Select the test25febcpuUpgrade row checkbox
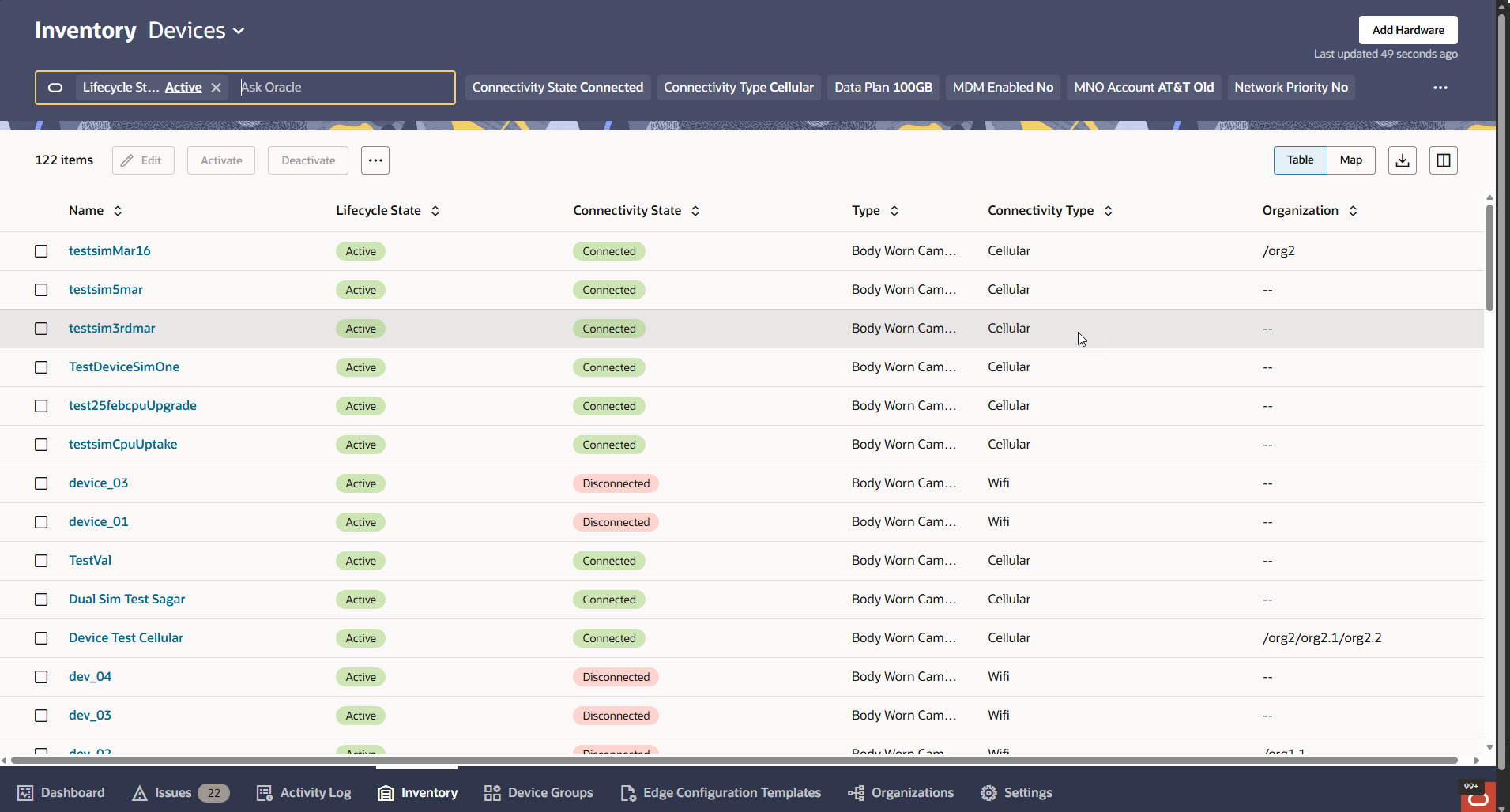The width and height of the screenshot is (1510, 812). [41, 406]
